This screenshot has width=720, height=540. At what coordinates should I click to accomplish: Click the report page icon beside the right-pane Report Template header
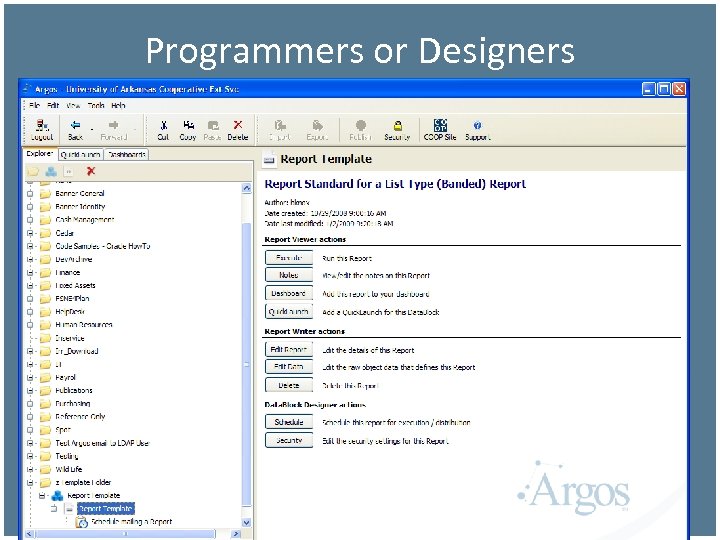point(270,159)
